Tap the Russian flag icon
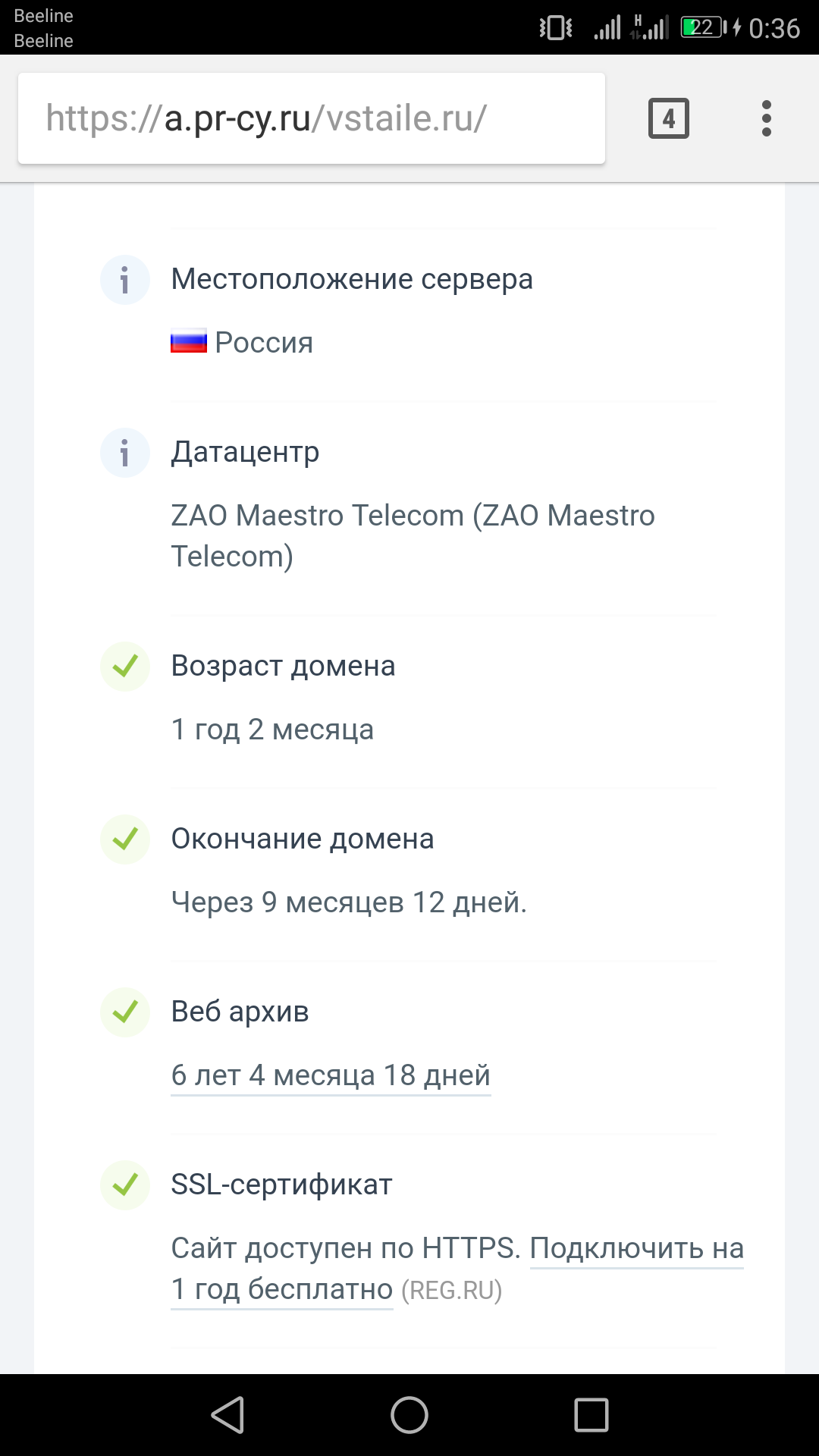The width and height of the screenshot is (819, 1456). pyautogui.click(x=188, y=342)
